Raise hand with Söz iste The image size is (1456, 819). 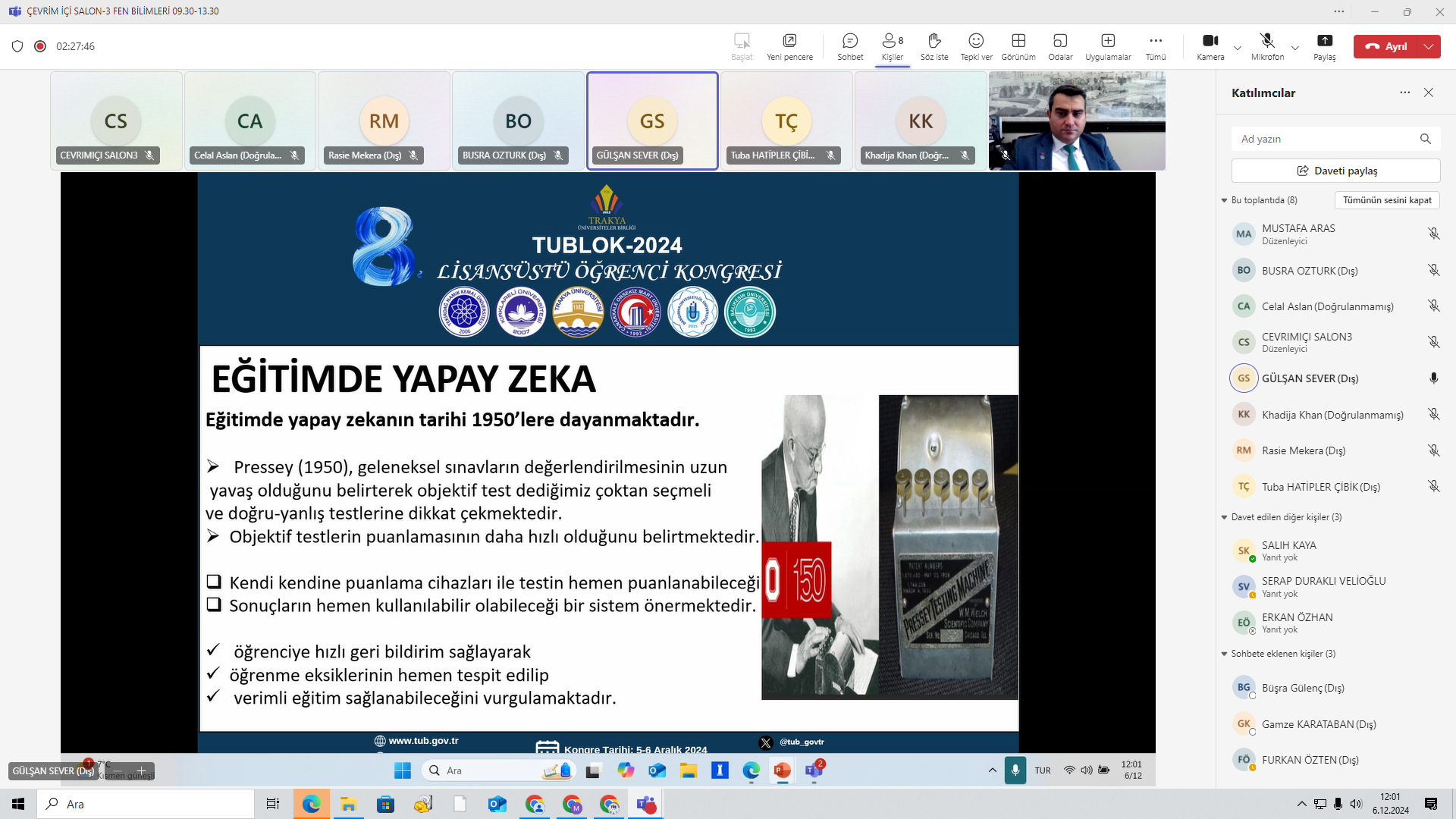coord(934,46)
